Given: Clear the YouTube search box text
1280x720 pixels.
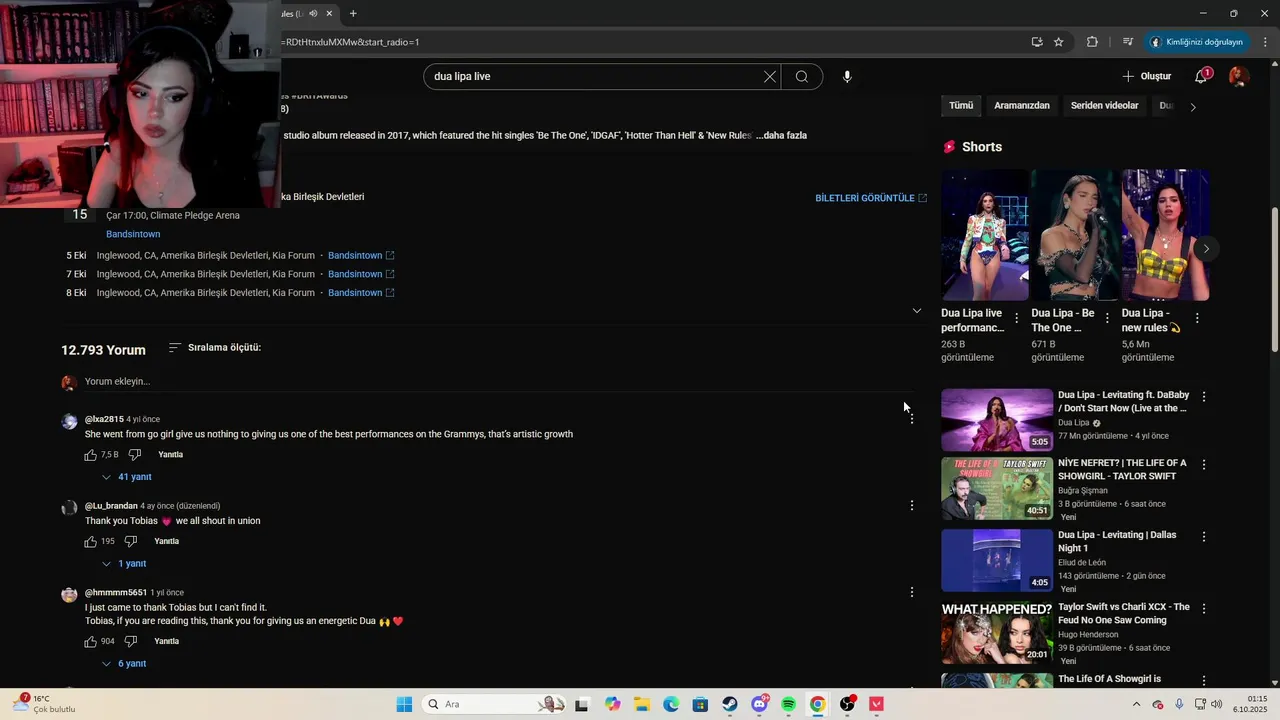Looking at the screenshot, I should tap(770, 77).
